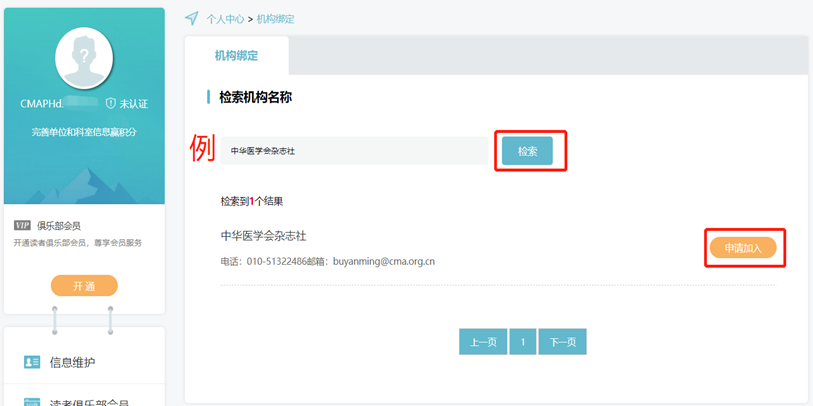Click the 中华医学会杂志社 result title
The height and width of the screenshot is (406, 813).
tap(263, 236)
